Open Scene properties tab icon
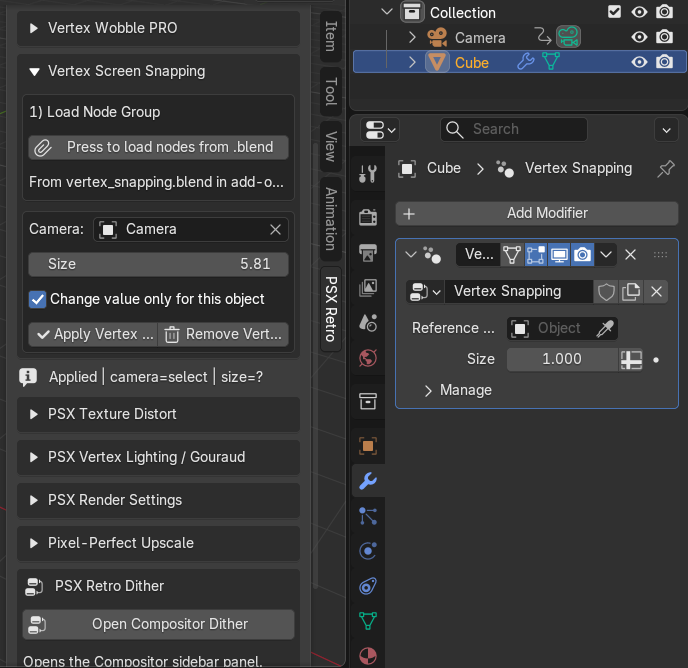The image size is (688, 668). [x=368, y=323]
